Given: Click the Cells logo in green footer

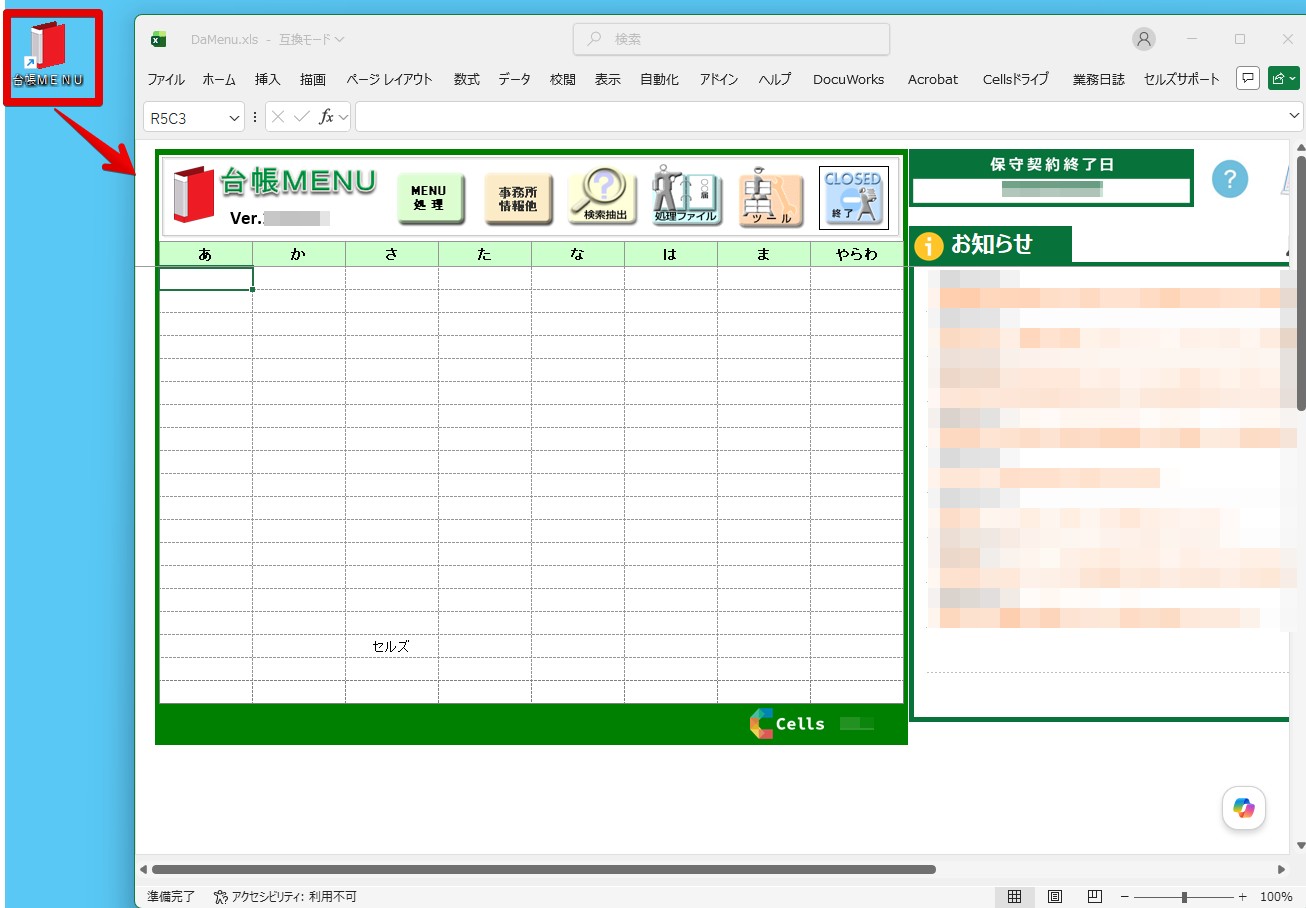Looking at the screenshot, I should pos(788,724).
